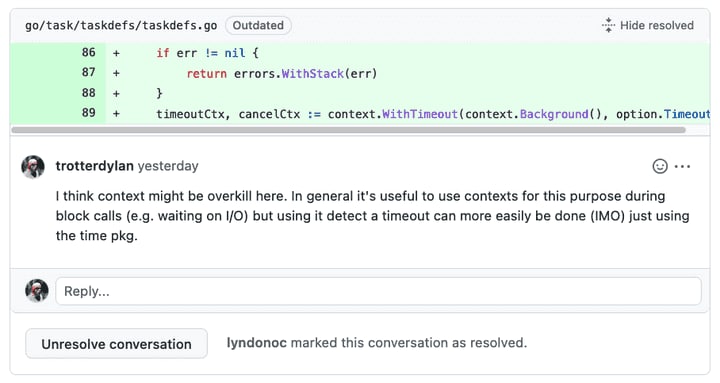Screen dimensions: 720x383
Task: Focus the Reply... text field
Action: pos(378,291)
